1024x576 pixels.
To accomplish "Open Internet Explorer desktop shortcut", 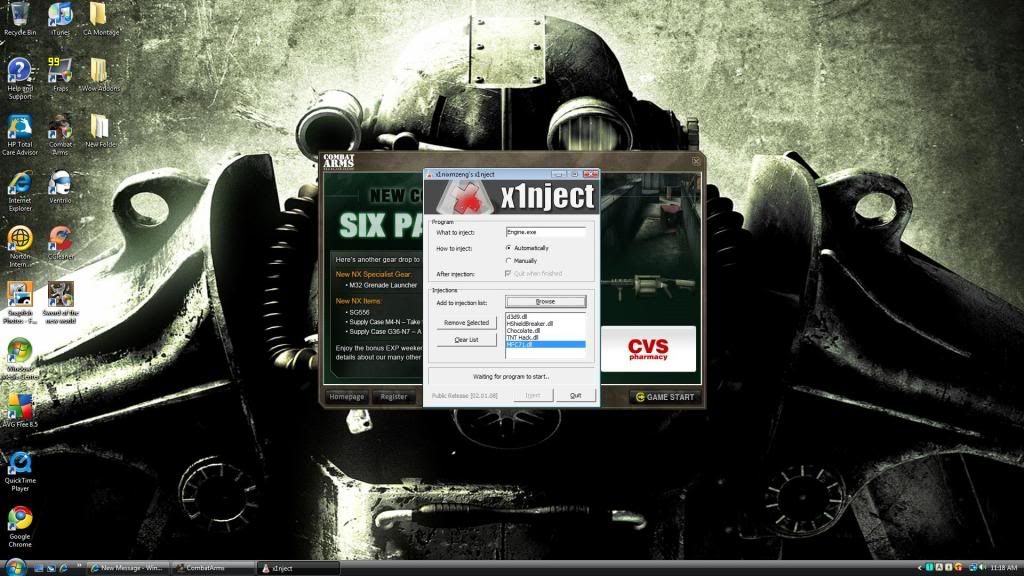I will pos(20,191).
